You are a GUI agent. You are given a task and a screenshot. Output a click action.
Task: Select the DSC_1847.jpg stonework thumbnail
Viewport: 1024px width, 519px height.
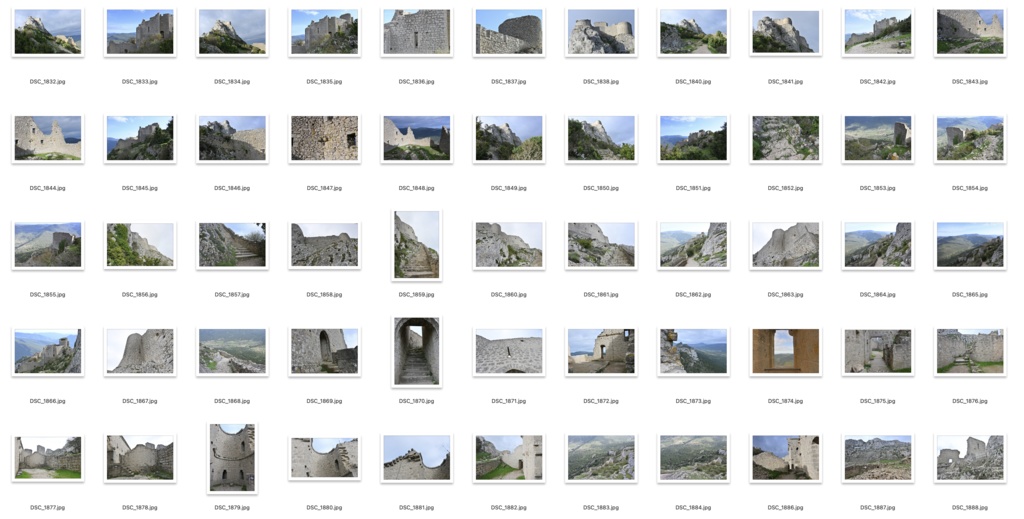pos(325,138)
